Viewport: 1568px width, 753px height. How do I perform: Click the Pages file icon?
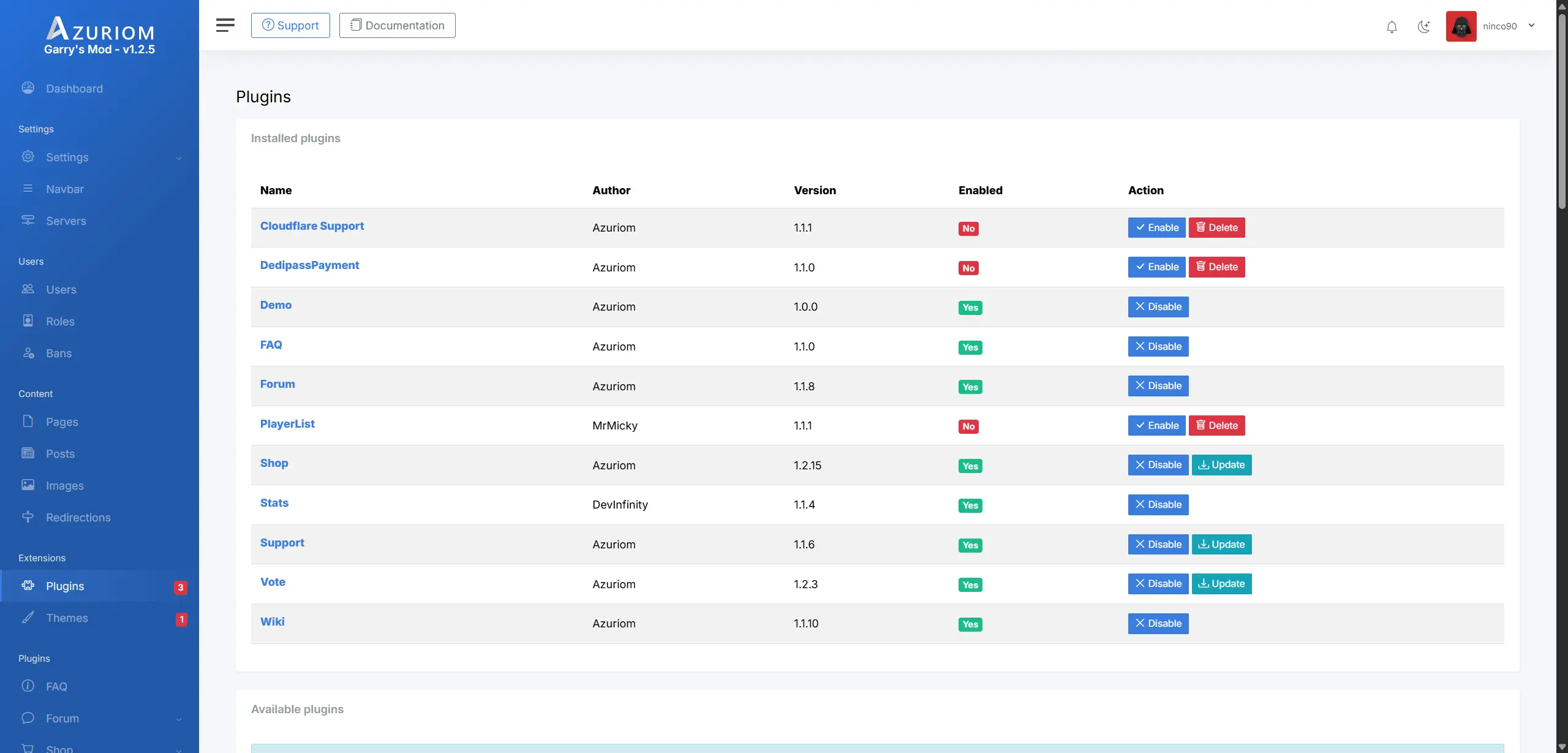tap(28, 421)
